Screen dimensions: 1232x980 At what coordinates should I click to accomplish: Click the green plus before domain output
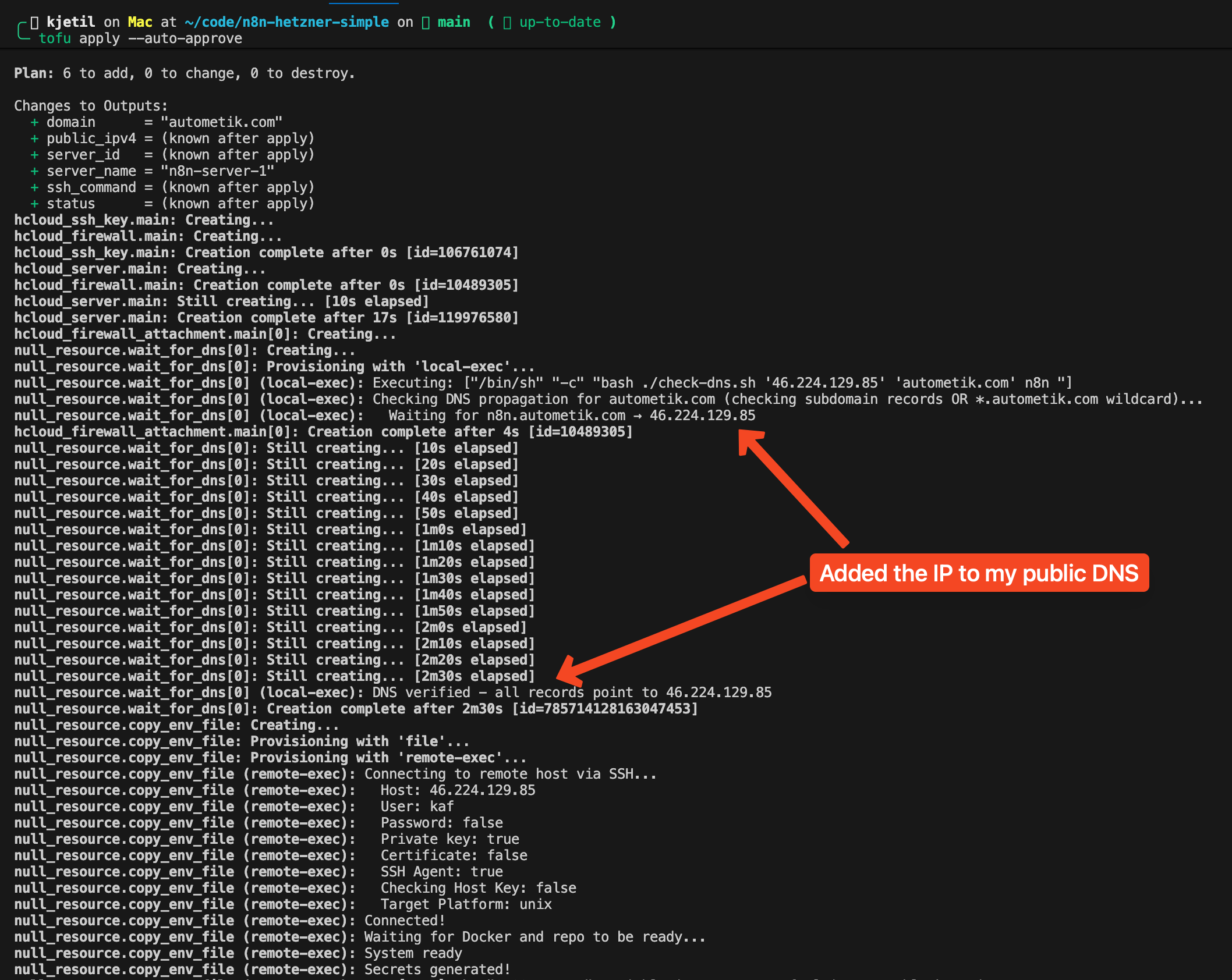click(x=34, y=122)
